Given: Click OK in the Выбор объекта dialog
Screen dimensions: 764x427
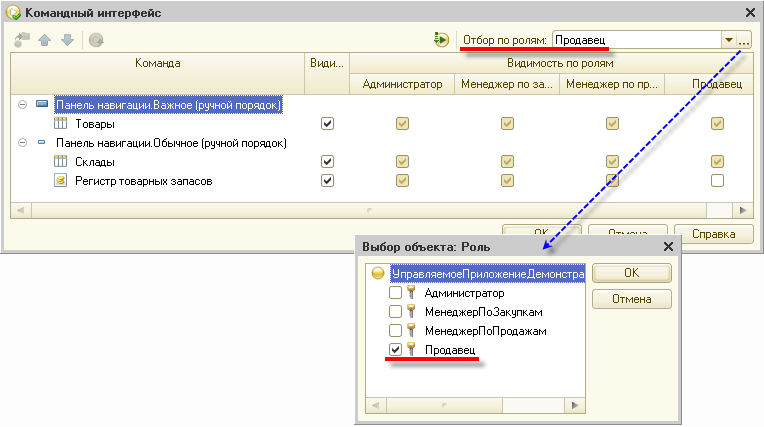Looking at the screenshot, I should coord(631,273).
